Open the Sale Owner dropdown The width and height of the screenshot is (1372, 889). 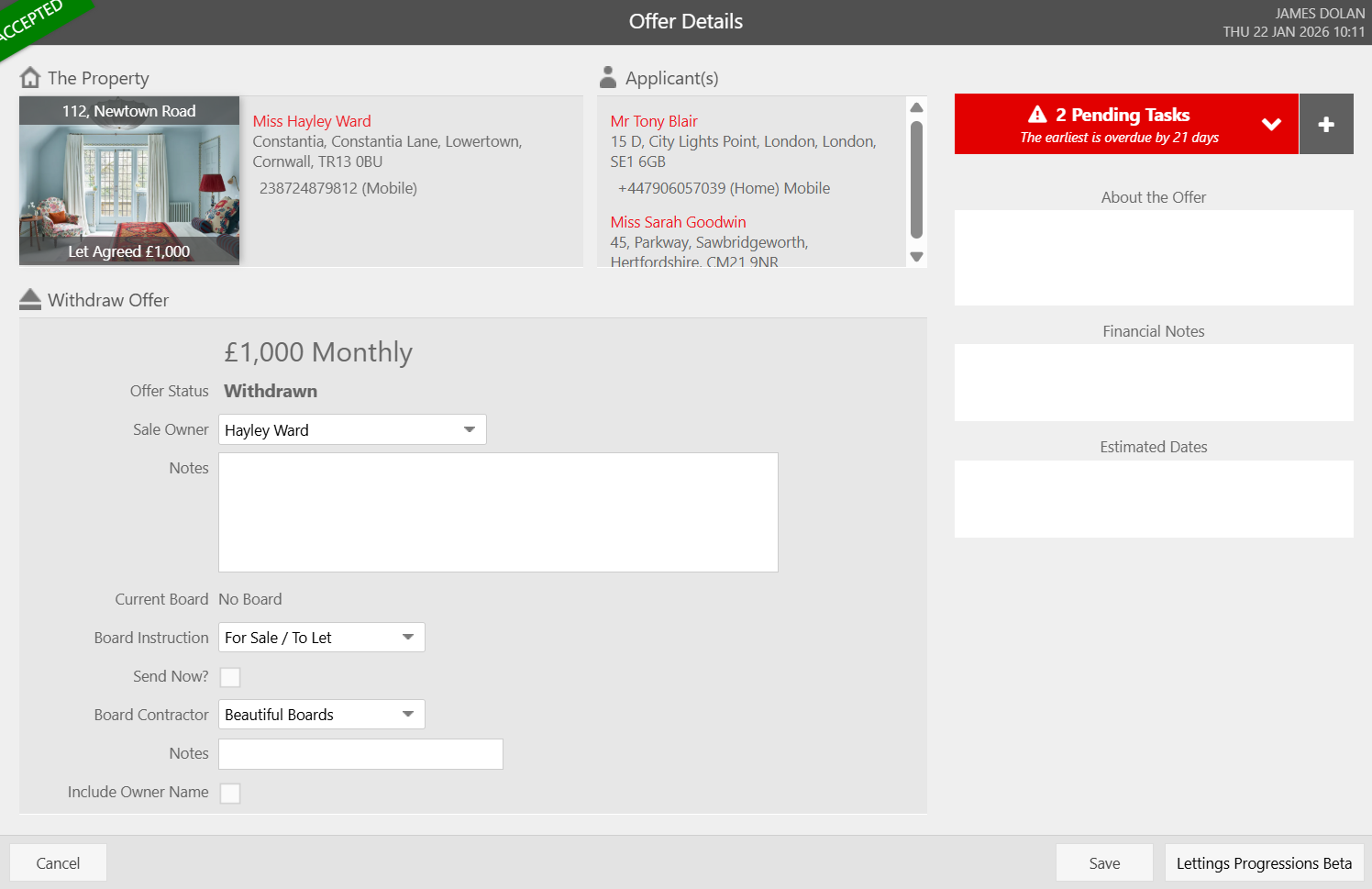(x=352, y=429)
